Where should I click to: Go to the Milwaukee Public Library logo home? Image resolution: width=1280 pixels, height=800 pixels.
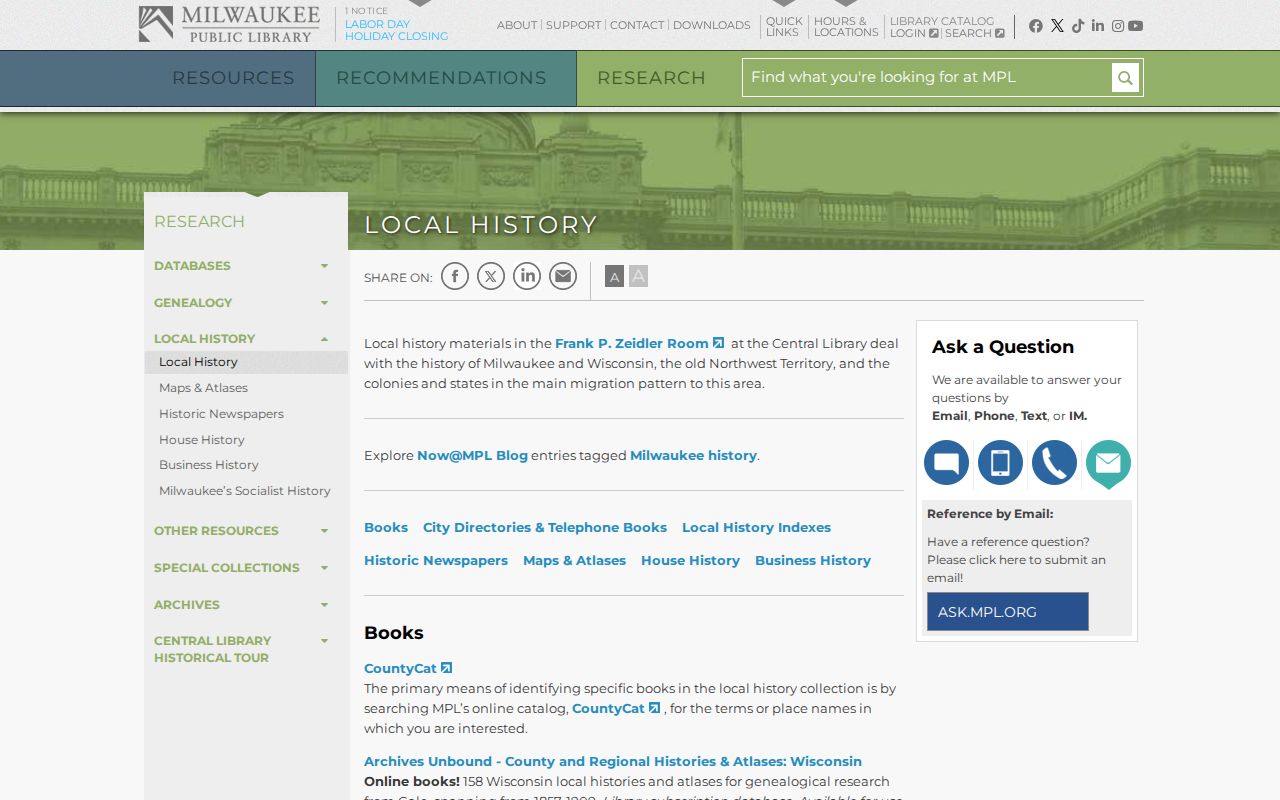coord(229,25)
